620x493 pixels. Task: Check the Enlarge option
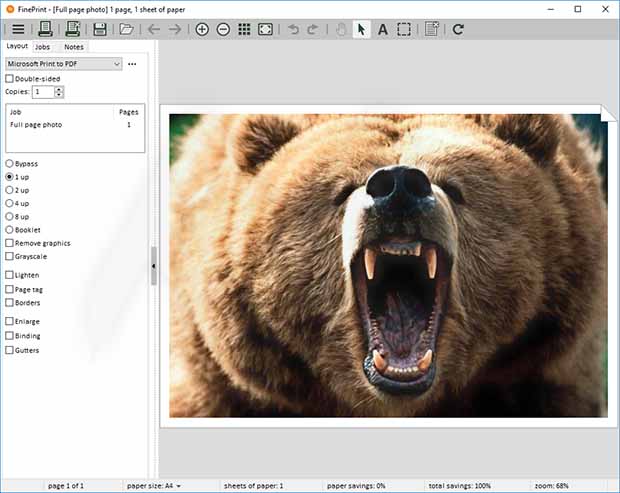click(x=9, y=321)
